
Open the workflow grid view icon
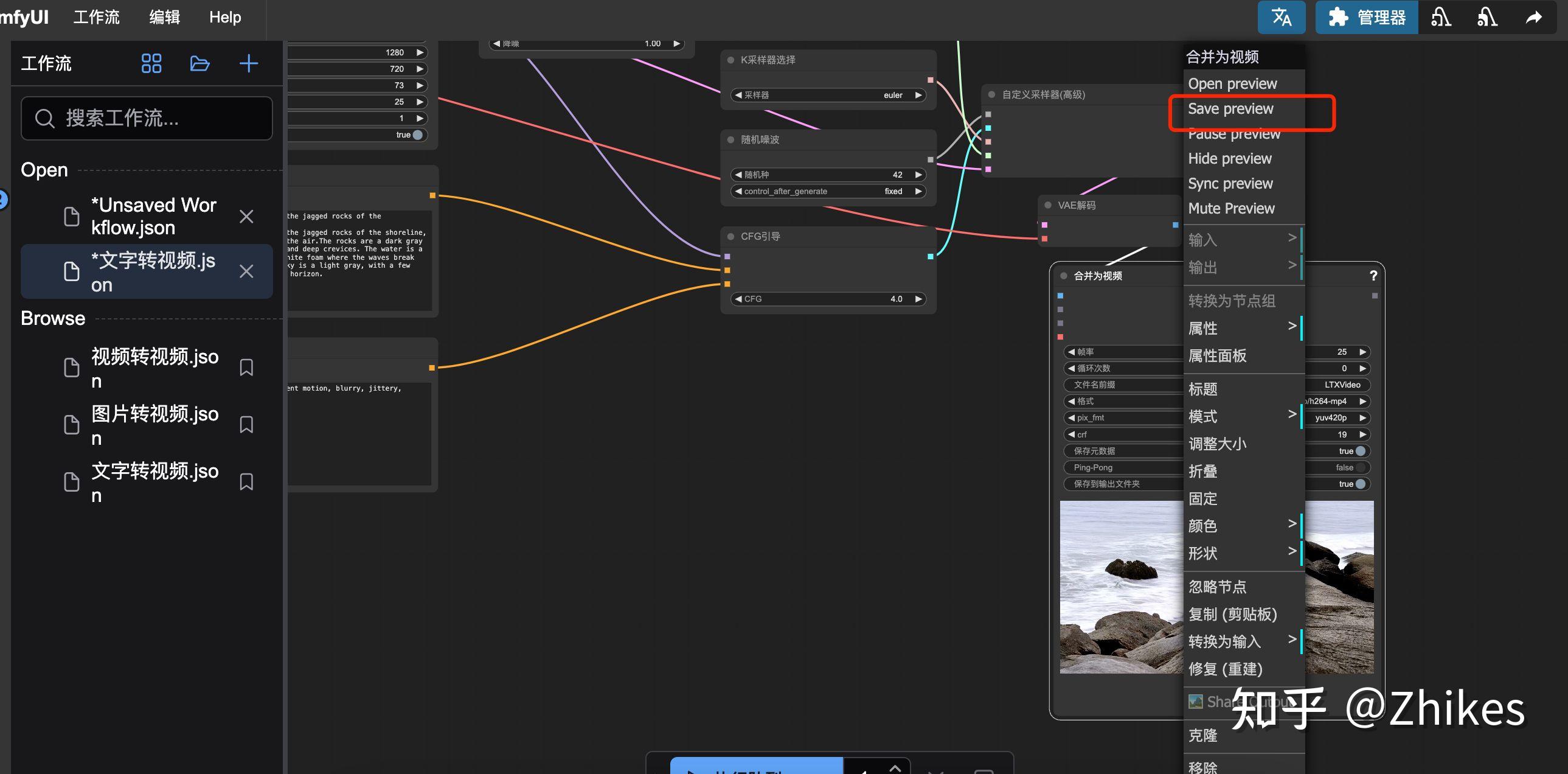pyautogui.click(x=151, y=63)
